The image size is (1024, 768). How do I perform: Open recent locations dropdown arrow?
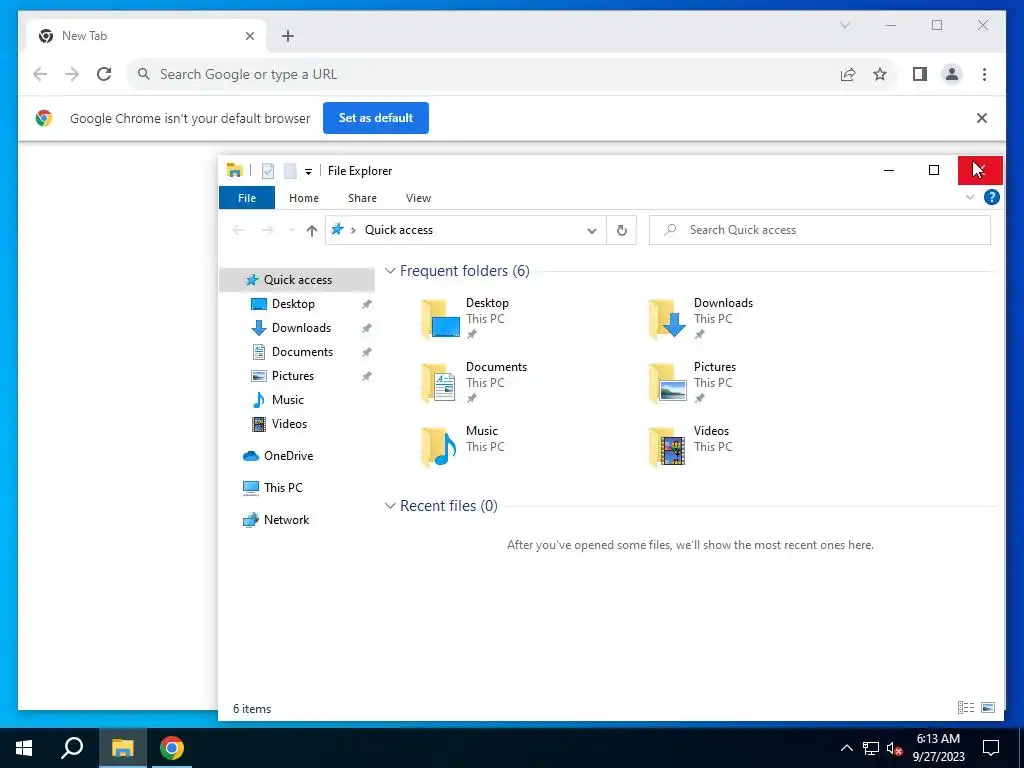pyautogui.click(x=291, y=231)
